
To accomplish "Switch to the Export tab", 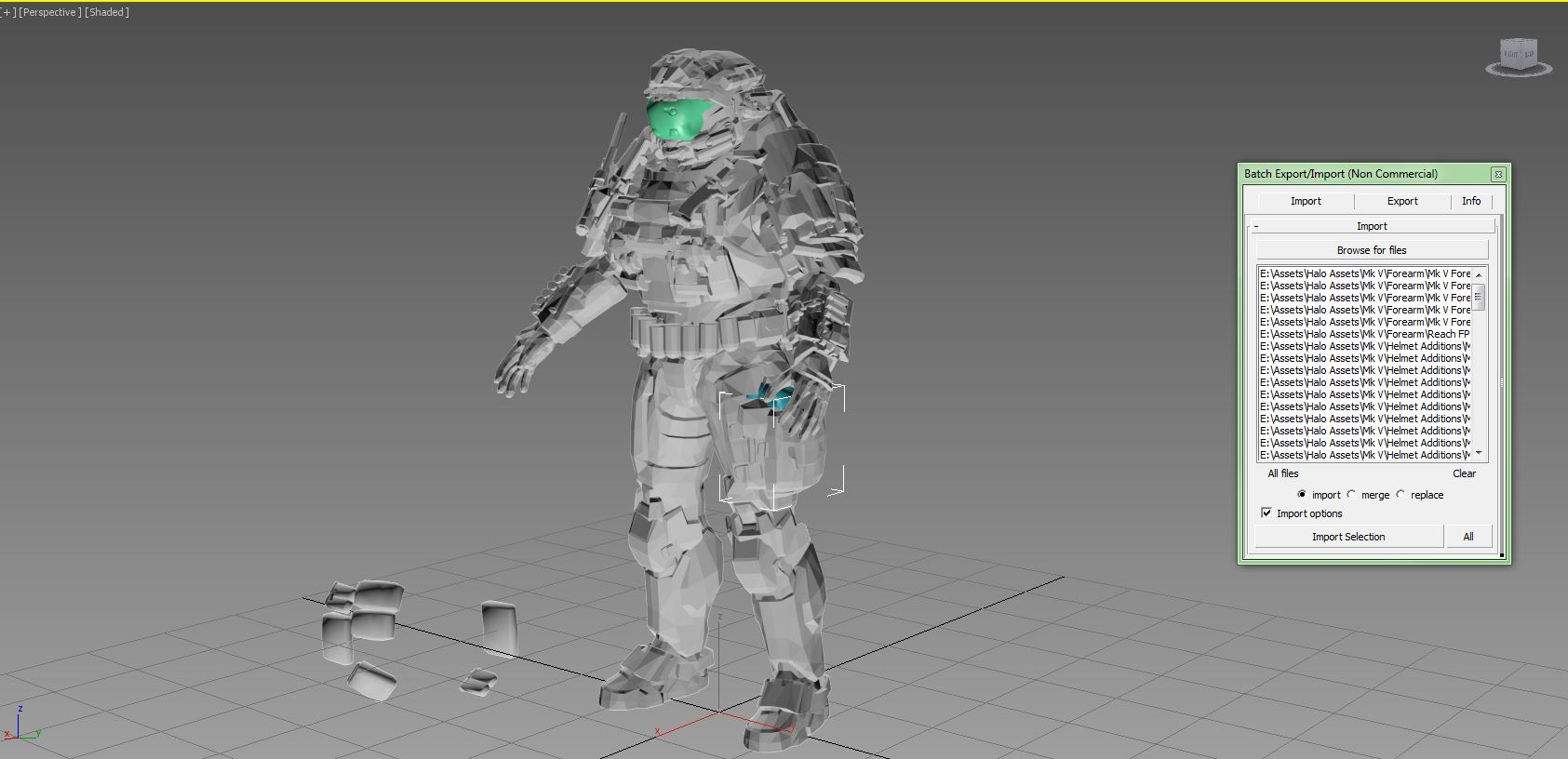I will click(1402, 201).
